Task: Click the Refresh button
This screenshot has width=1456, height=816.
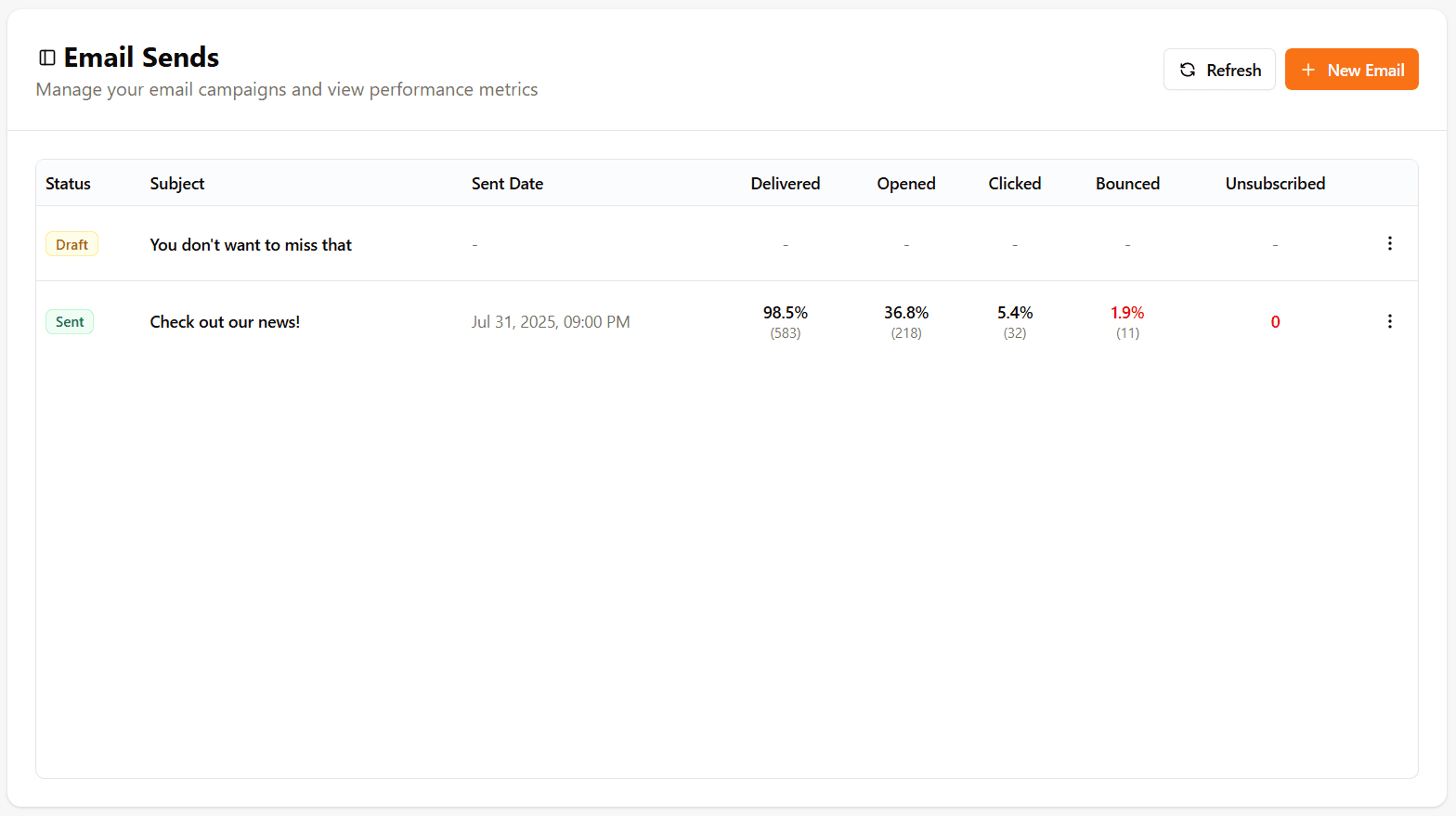Action: (1219, 70)
